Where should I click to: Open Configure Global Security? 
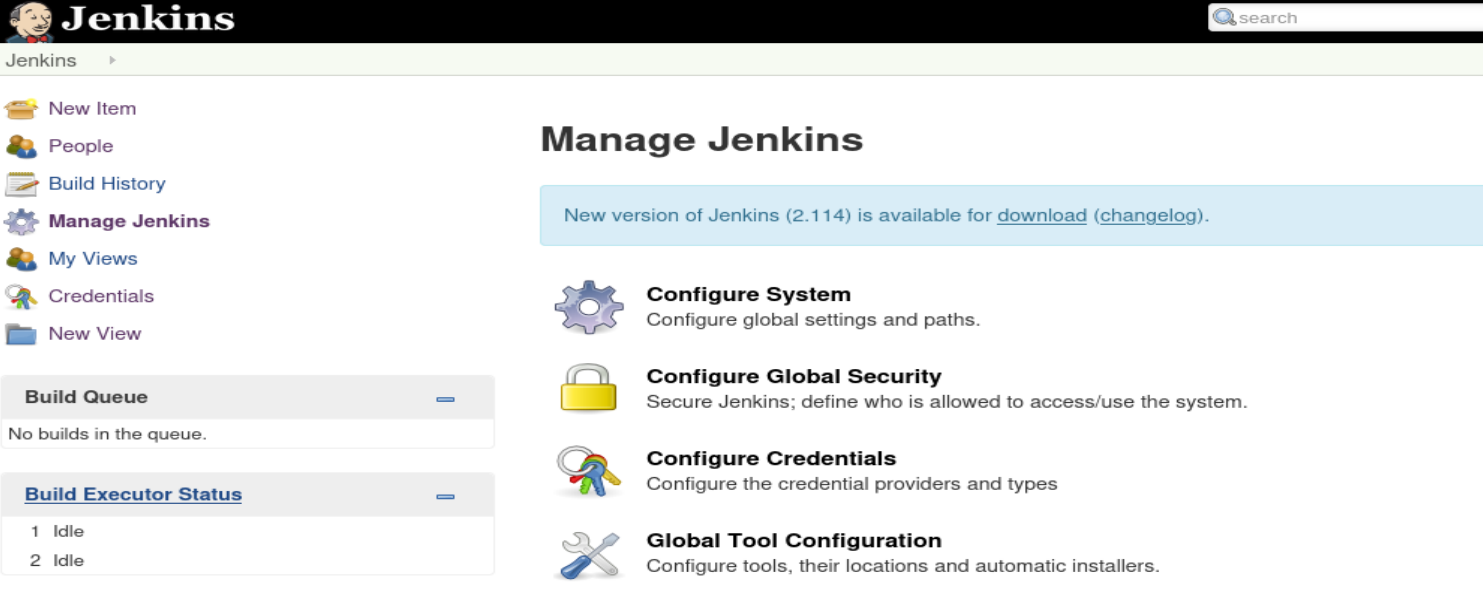pos(794,376)
